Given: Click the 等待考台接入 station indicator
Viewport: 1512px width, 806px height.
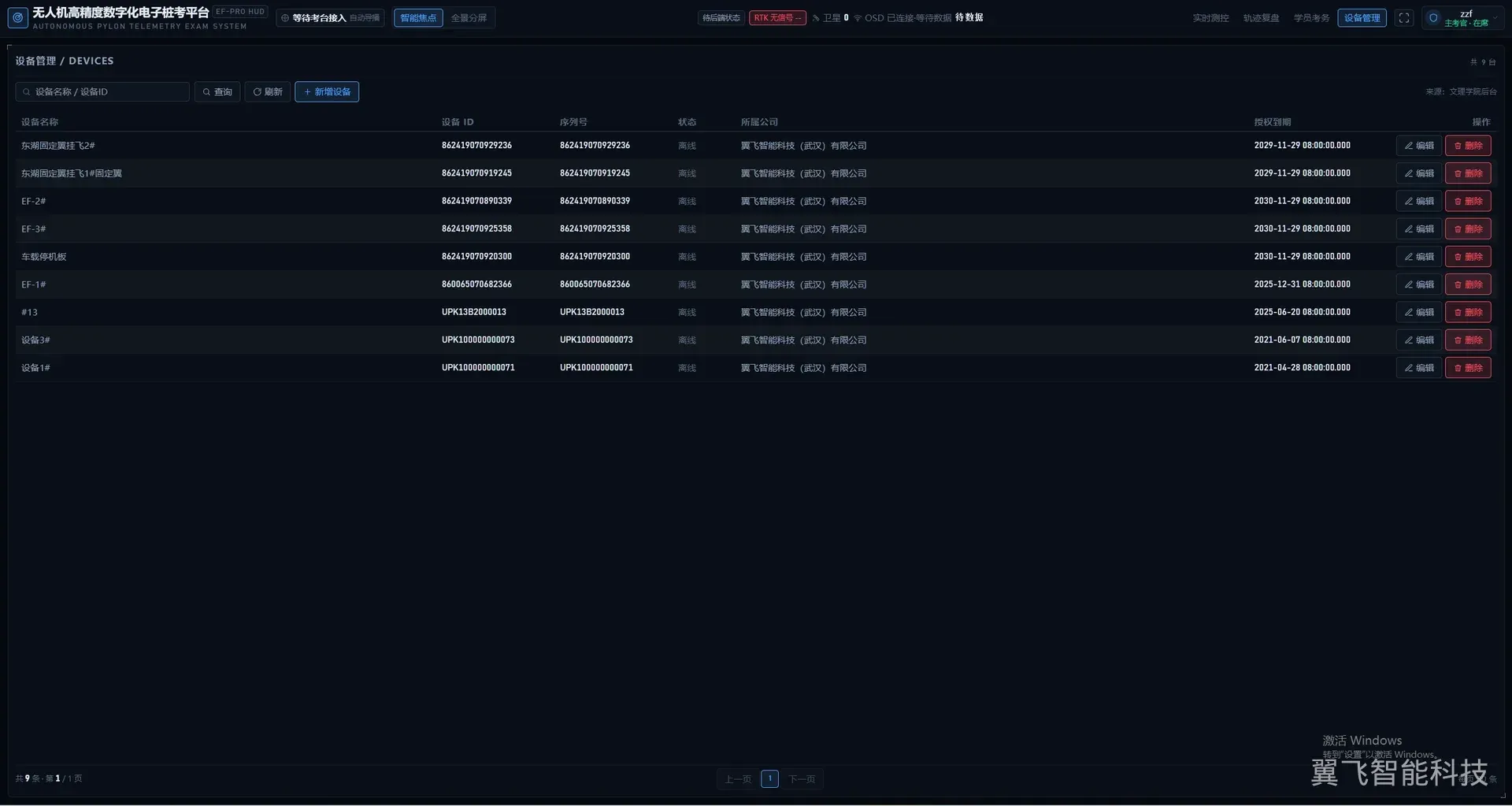Looking at the screenshot, I should pos(331,17).
